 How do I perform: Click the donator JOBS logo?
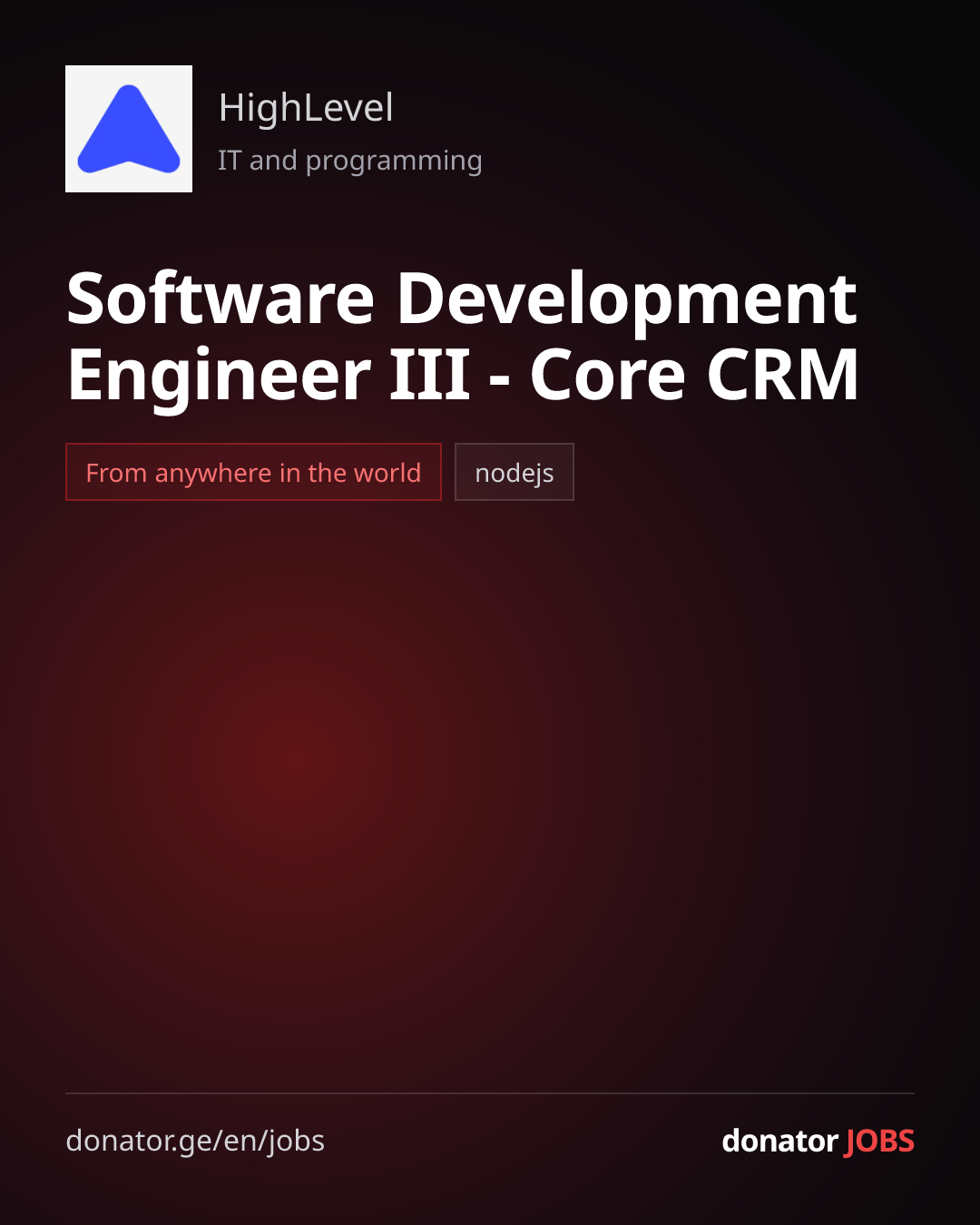coord(818,1141)
